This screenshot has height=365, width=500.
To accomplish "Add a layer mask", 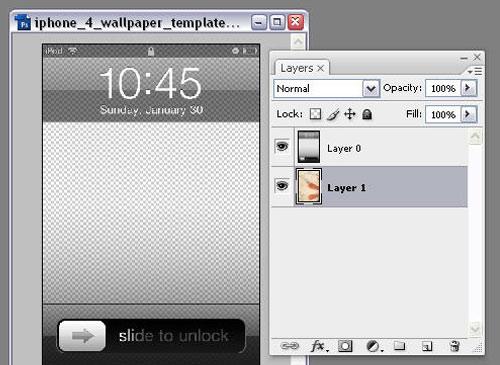I will [345, 346].
